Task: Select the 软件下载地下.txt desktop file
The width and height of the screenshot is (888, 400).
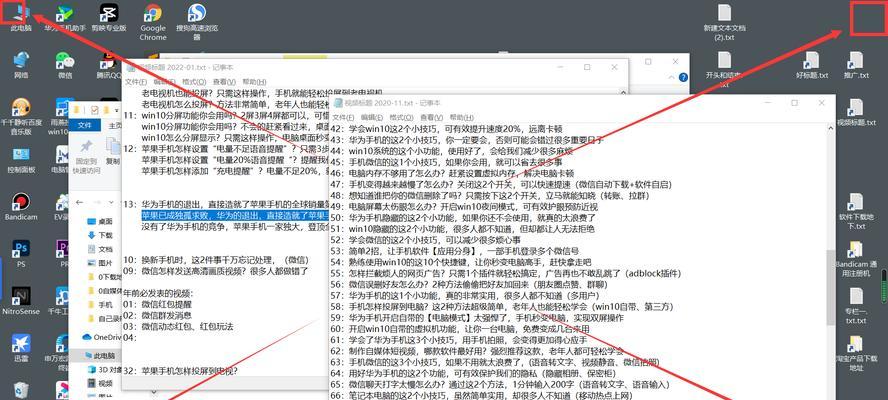Action: [856, 211]
